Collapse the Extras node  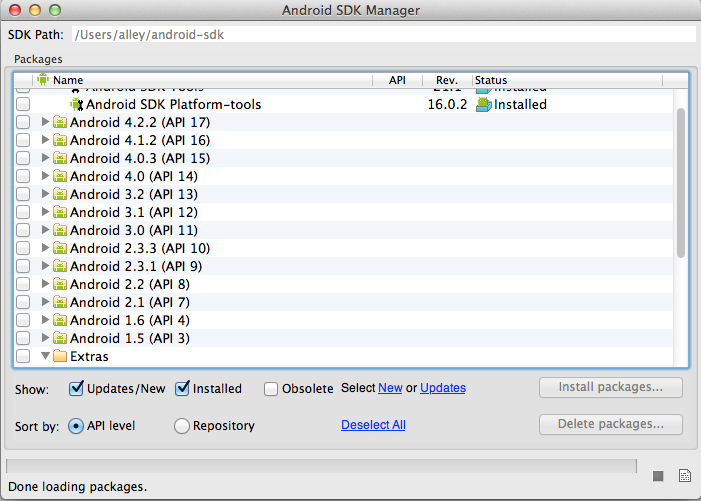point(45,356)
